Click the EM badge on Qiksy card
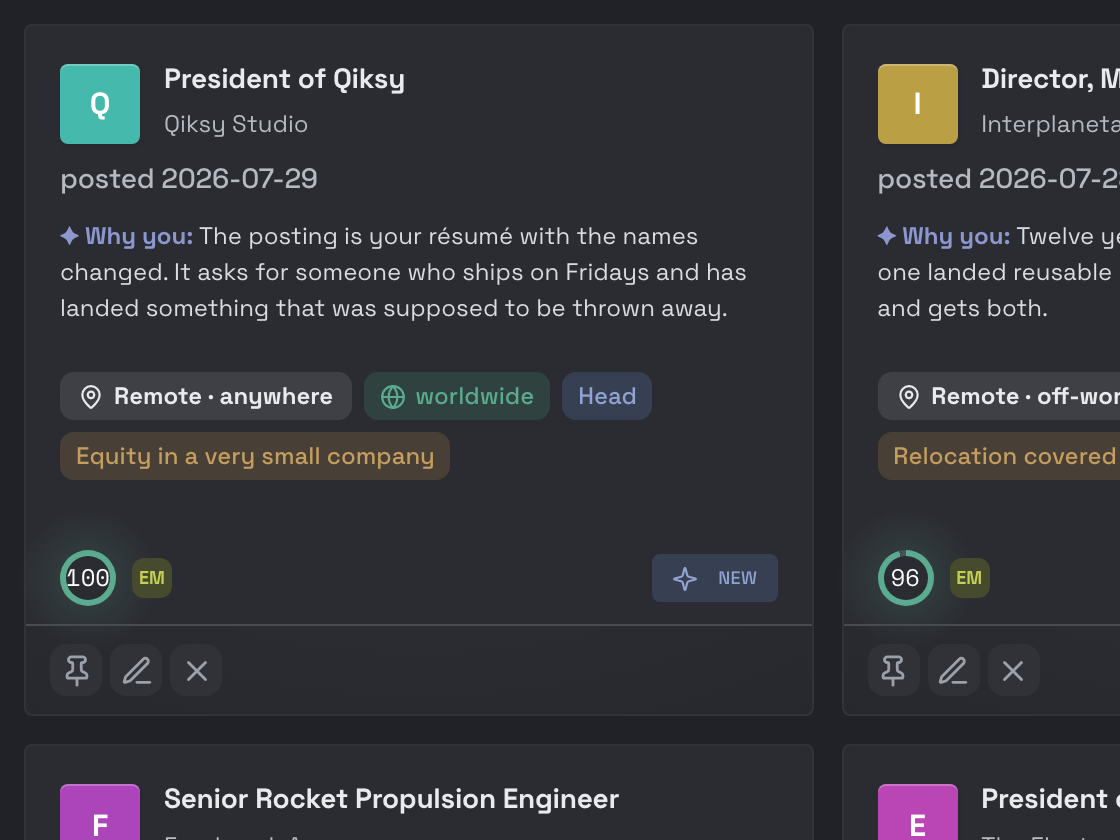1120x840 pixels. pyautogui.click(x=151, y=578)
